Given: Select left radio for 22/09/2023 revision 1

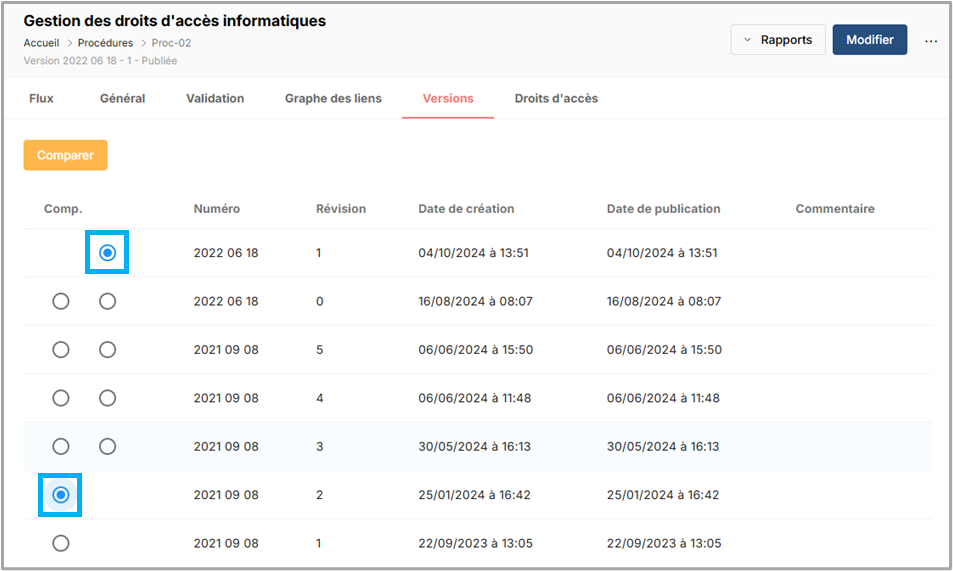Looking at the screenshot, I should coord(61,543).
